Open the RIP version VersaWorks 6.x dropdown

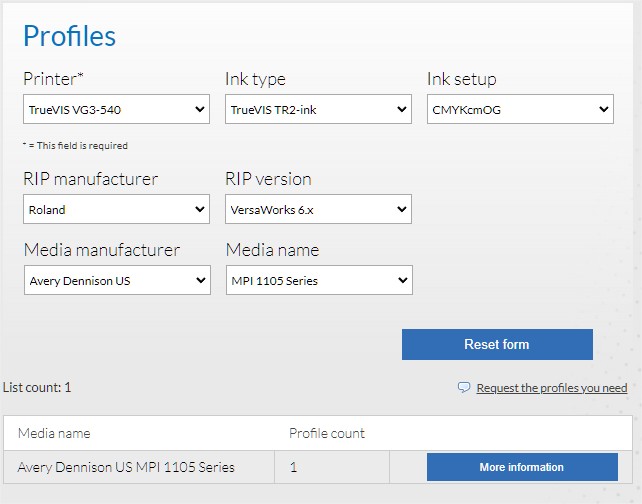pos(318,209)
